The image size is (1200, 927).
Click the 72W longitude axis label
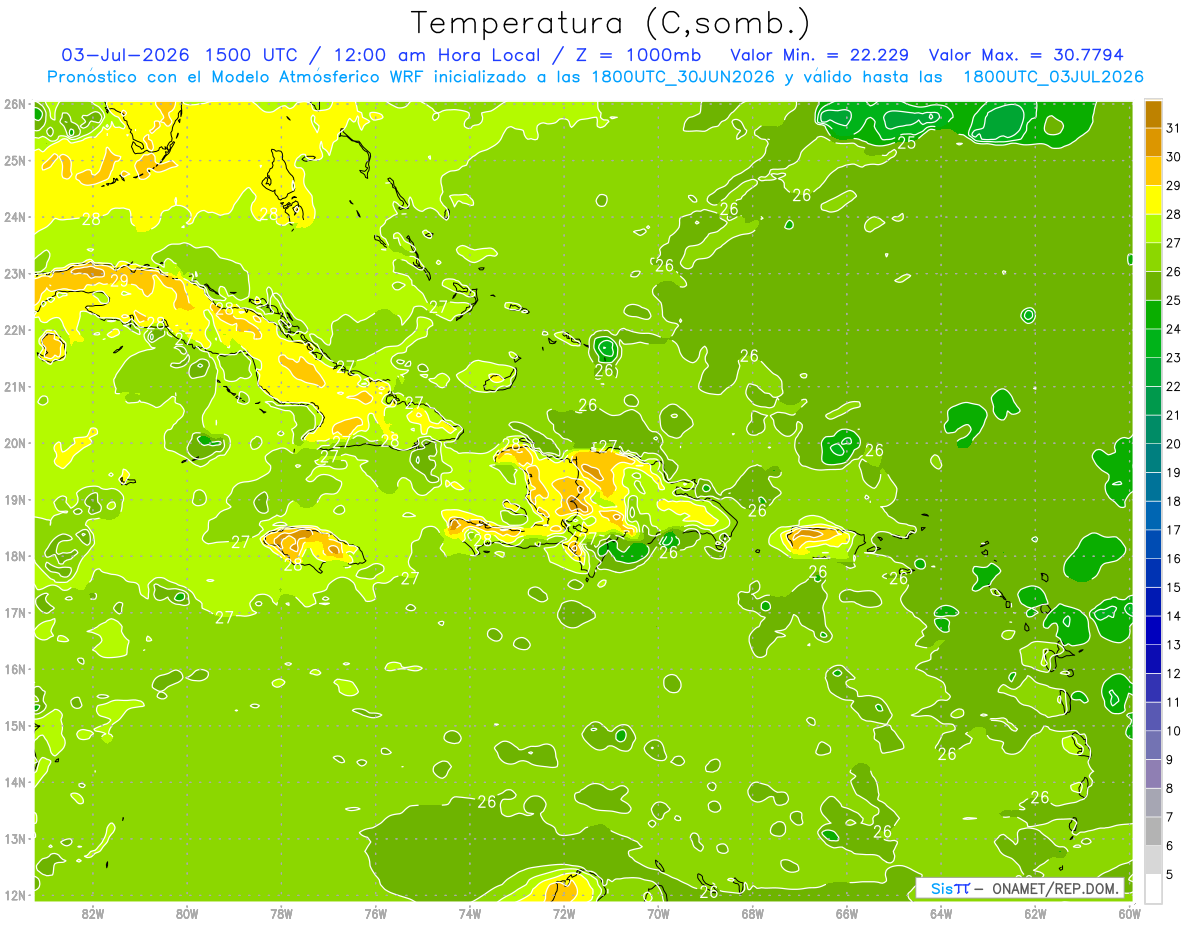[x=564, y=913]
